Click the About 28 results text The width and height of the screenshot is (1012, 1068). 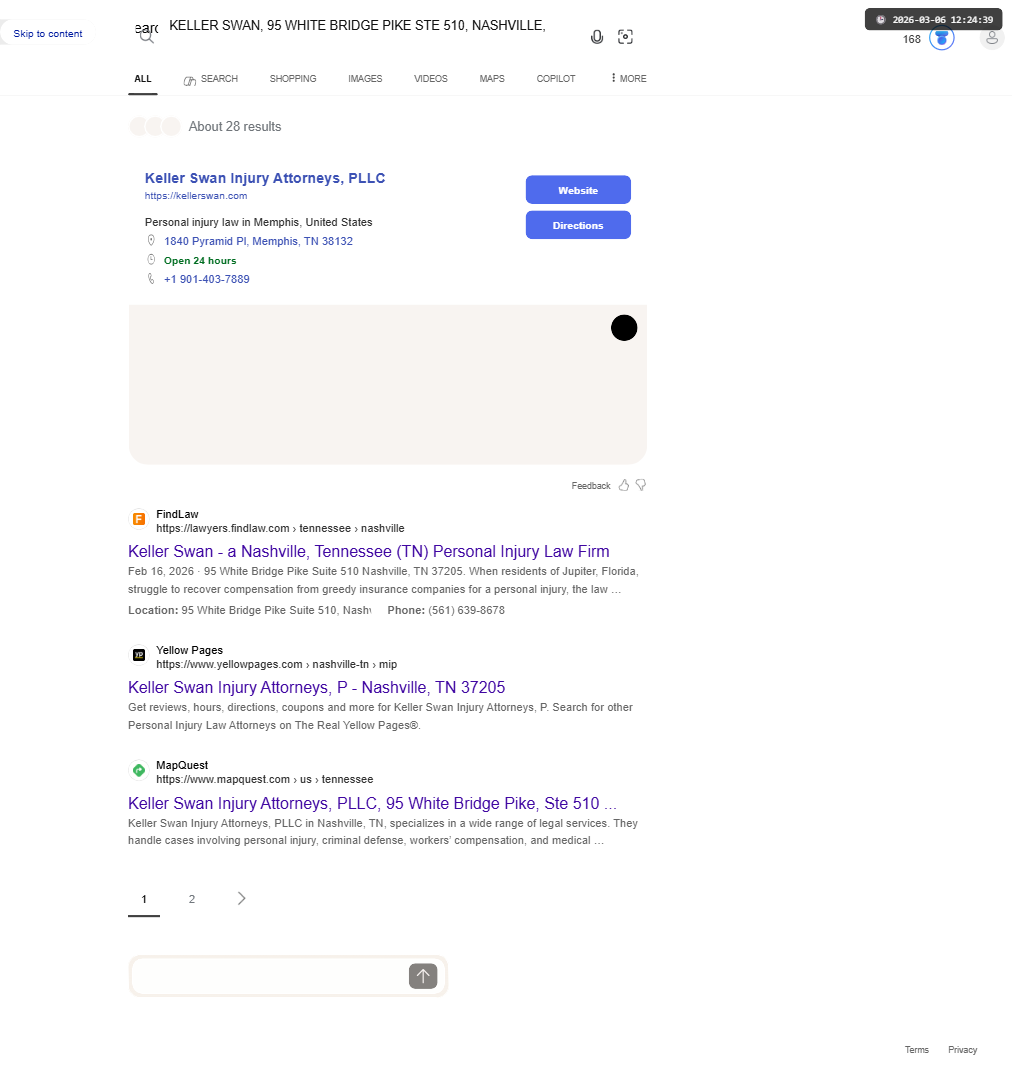[235, 127]
